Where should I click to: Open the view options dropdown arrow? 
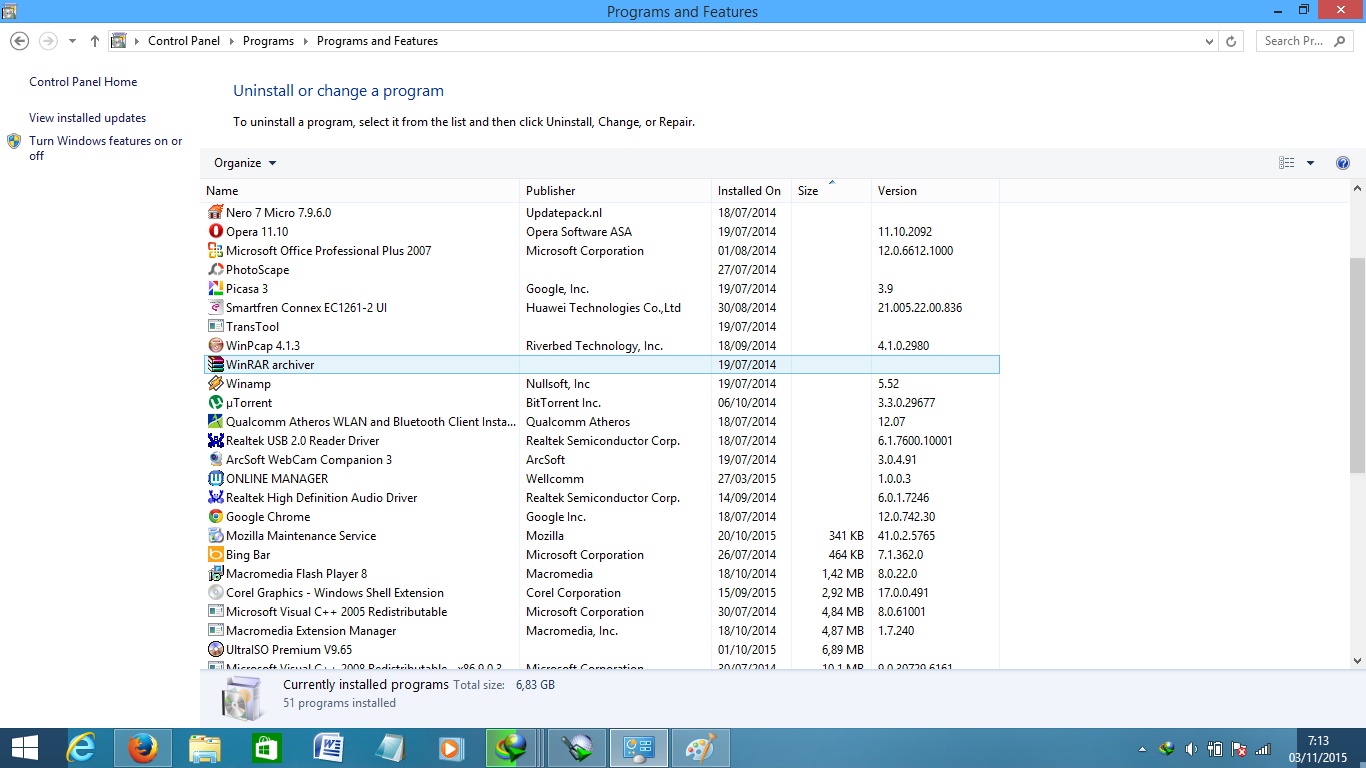(1310, 163)
